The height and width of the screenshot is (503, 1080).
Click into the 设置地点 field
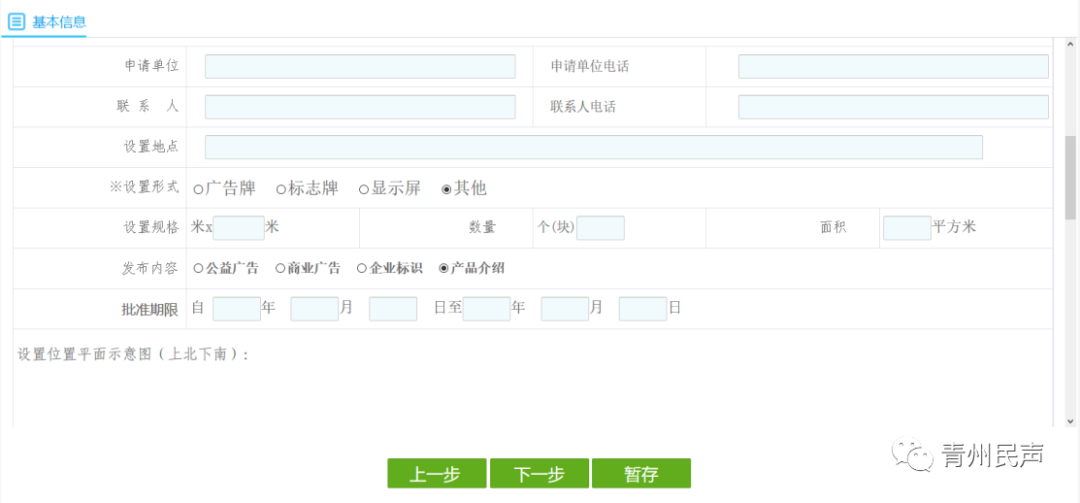pyautogui.click(x=593, y=147)
